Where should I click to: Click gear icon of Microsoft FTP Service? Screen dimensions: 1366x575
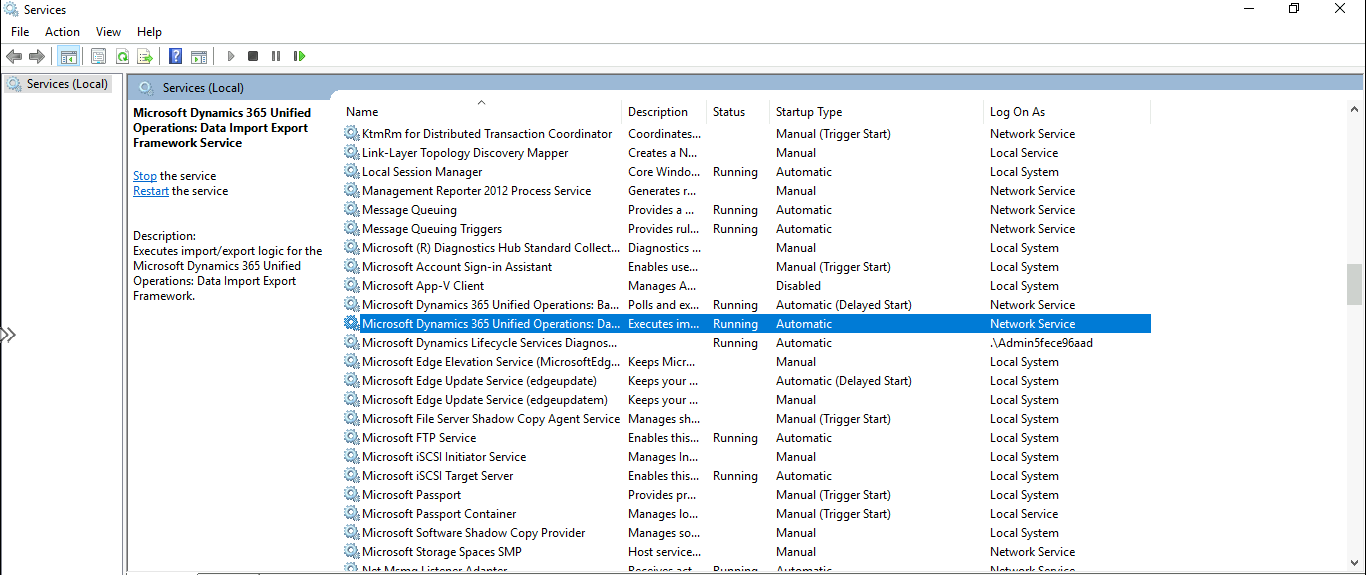point(351,438)
